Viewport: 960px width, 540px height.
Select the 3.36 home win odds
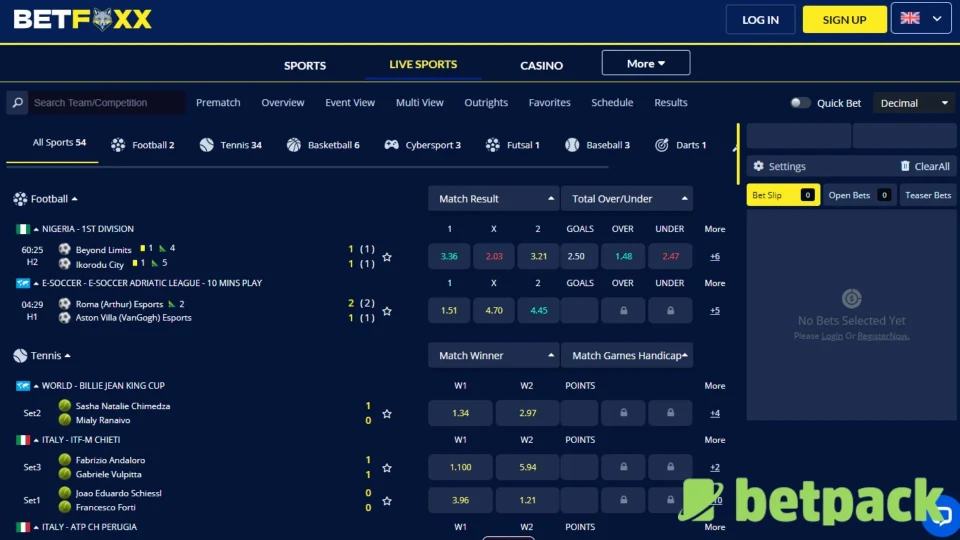(449, 257)
